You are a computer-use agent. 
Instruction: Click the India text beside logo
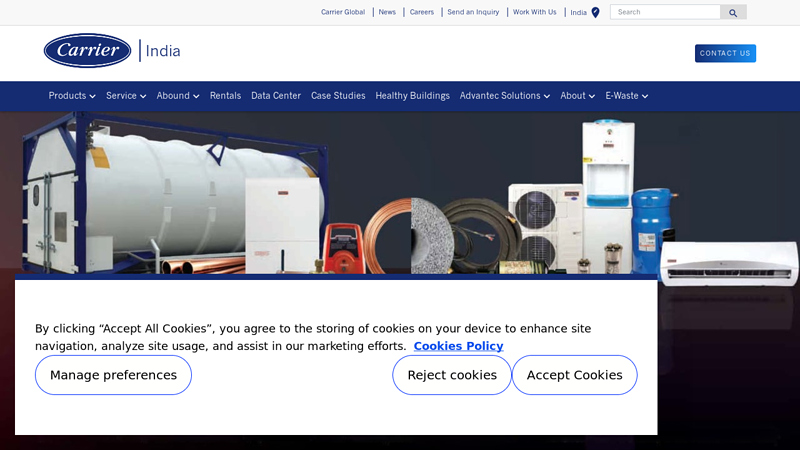tap(163, 51)
